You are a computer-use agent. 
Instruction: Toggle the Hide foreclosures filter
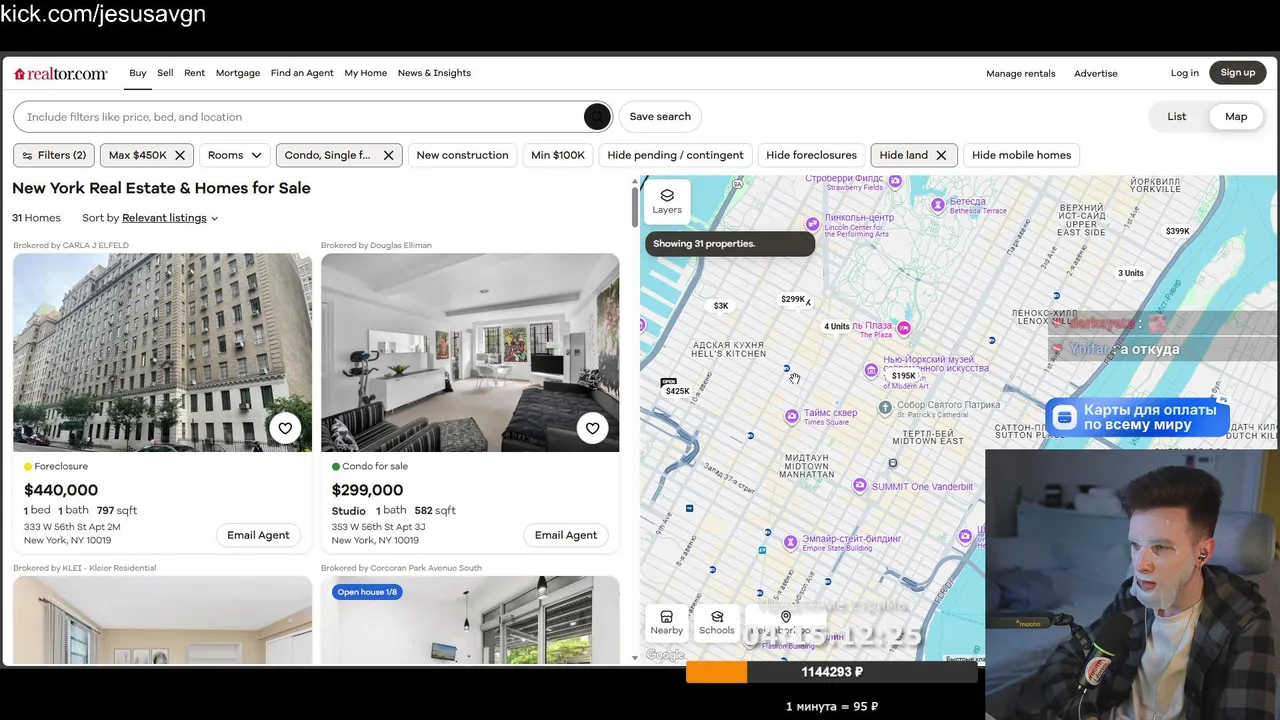tap(811, 155)
